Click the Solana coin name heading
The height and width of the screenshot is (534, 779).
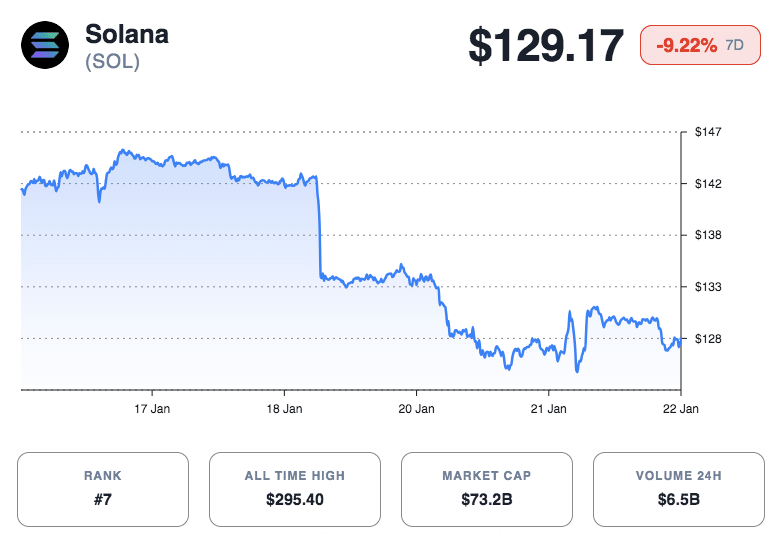[x=127, y=33]
